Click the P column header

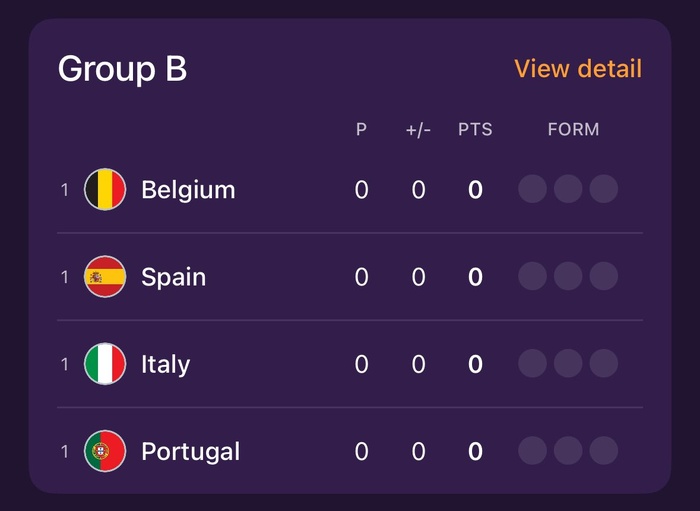(x=361, y=130)
